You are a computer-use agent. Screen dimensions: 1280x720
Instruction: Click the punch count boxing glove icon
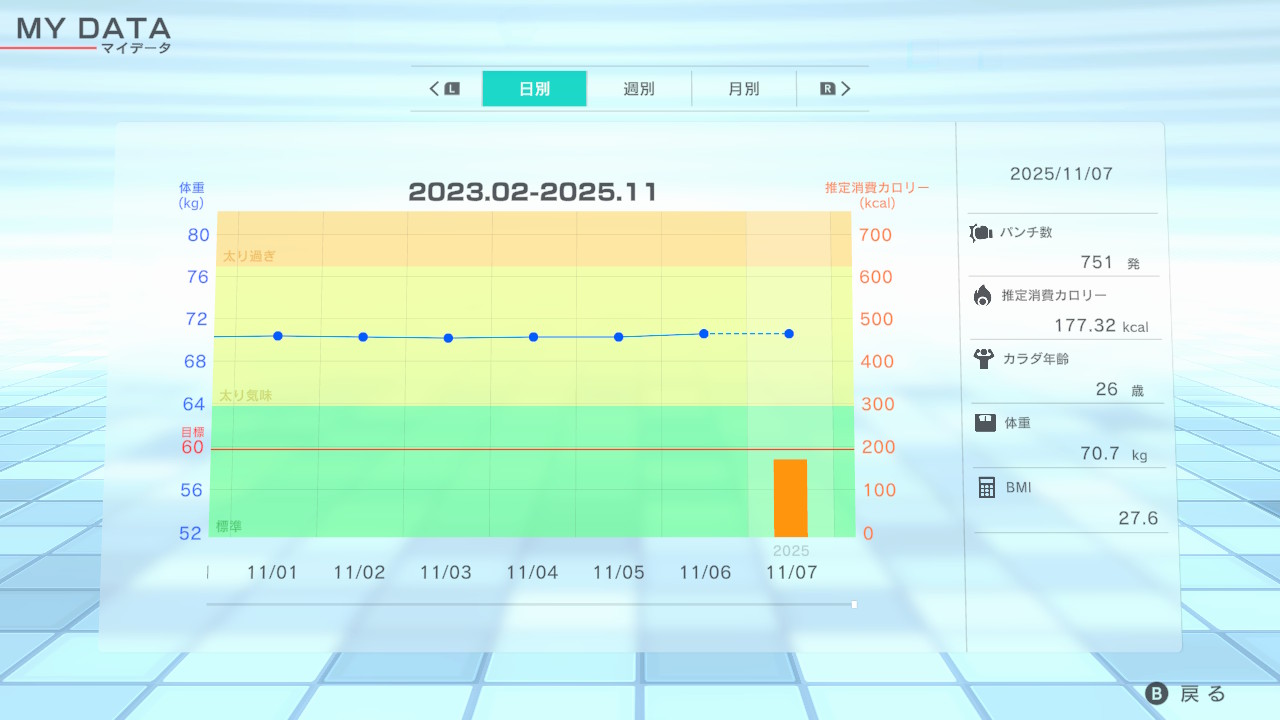click(981, 233)
